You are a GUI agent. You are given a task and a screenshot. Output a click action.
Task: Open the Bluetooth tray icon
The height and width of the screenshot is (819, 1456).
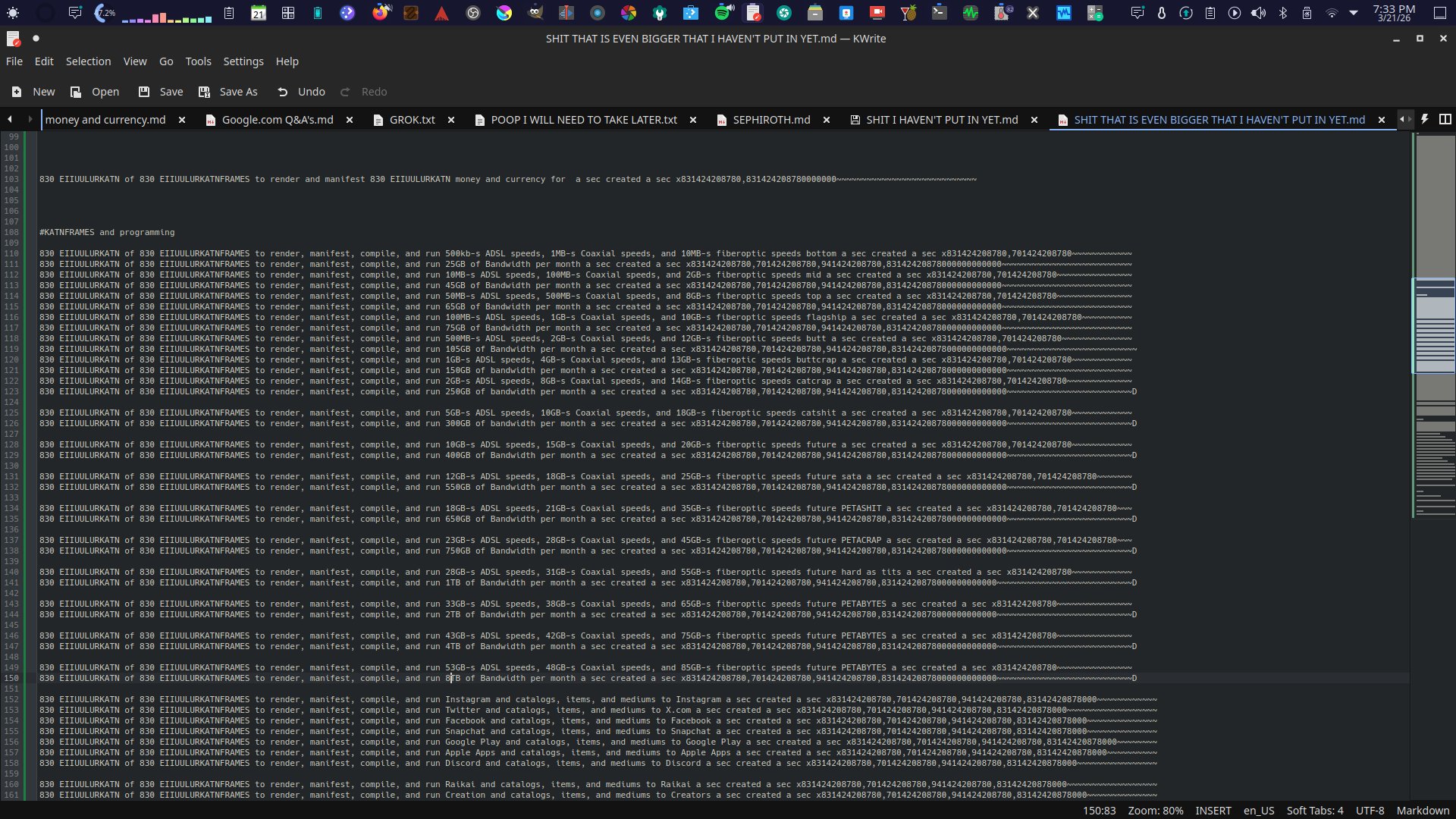click(1283, 13)
